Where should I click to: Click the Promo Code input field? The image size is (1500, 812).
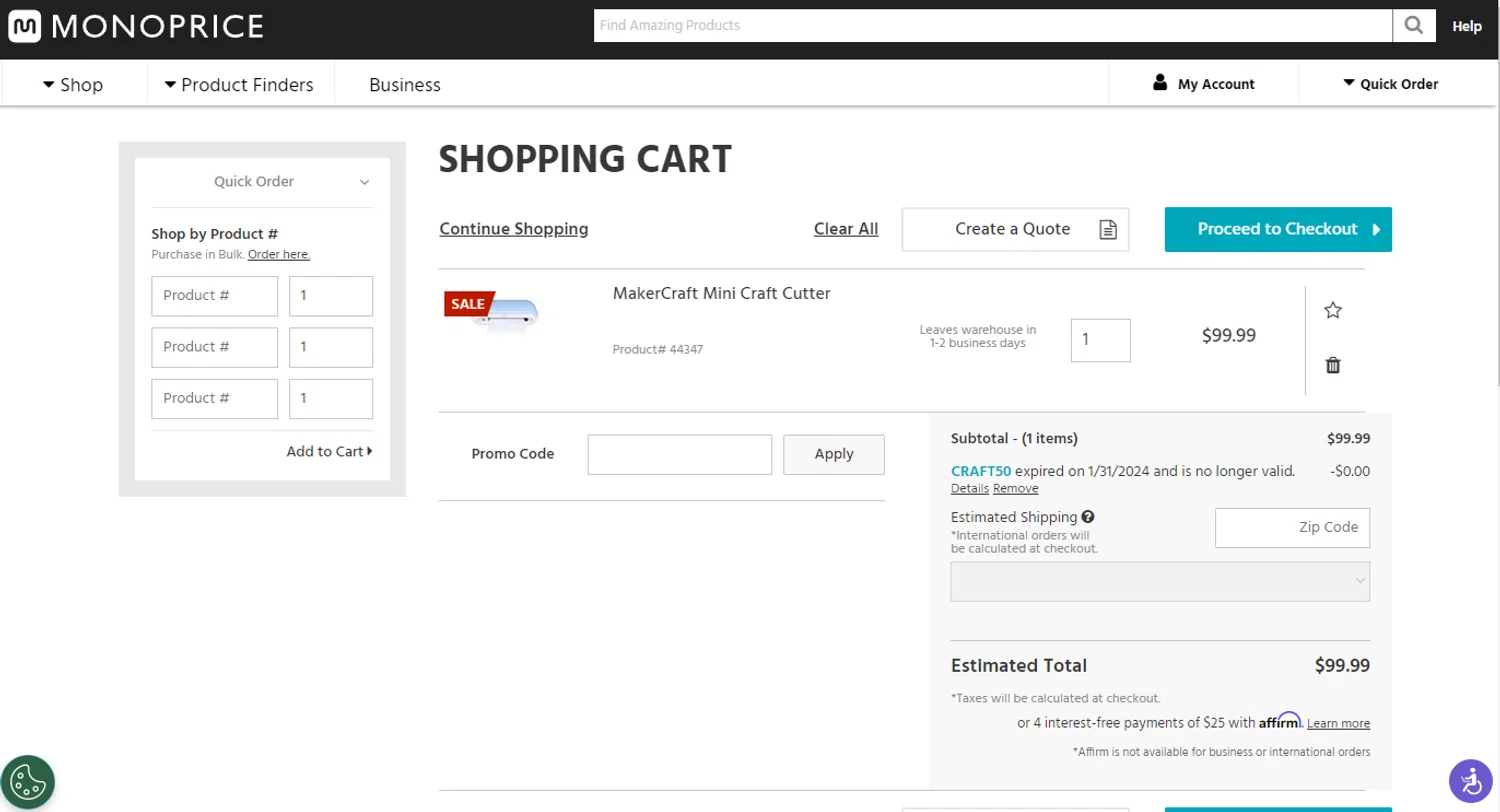tap(680, 454)
